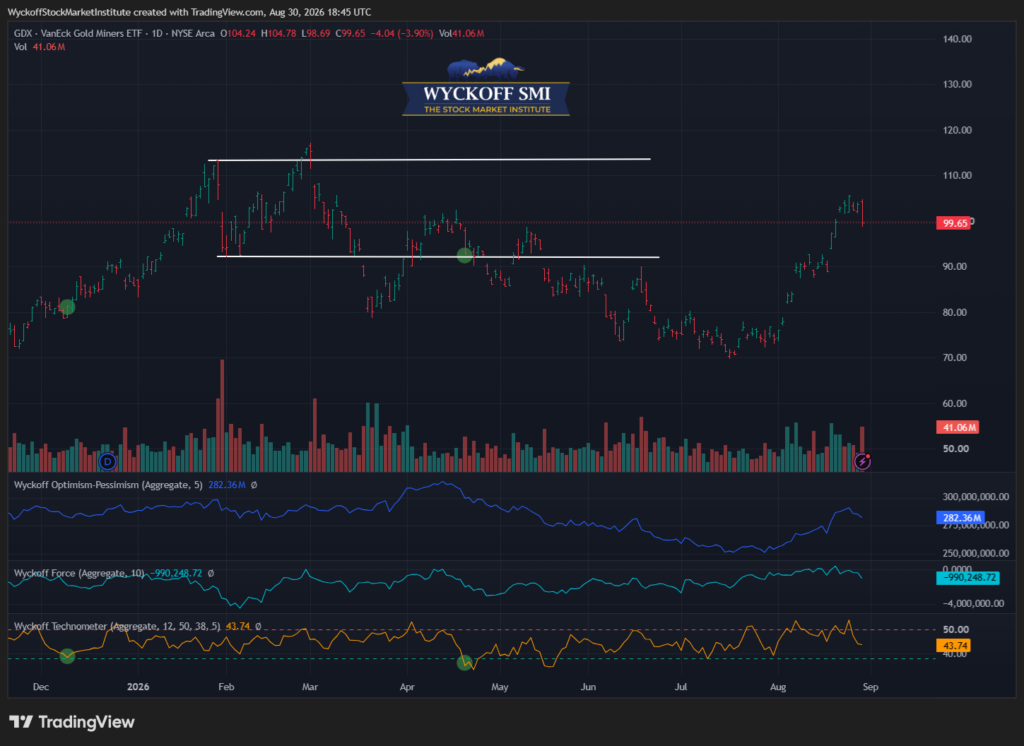This screenshot has width=1024, height=746.
Task: Click the 'Dec' time axis label
Action: pyautogui.click(x=40, y=687)
